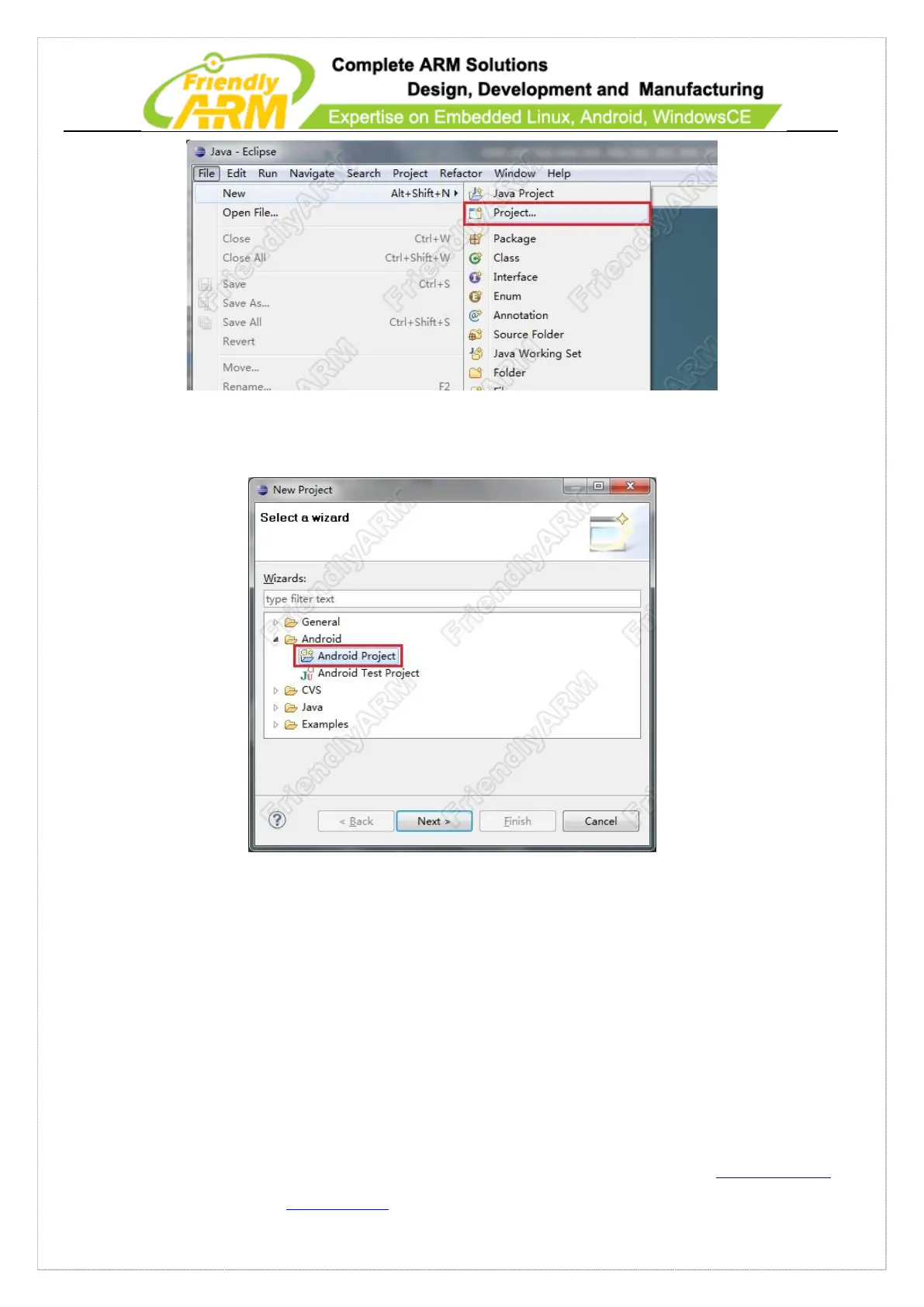Open the Help menu
924x1307 pixels.
point(559,173)
